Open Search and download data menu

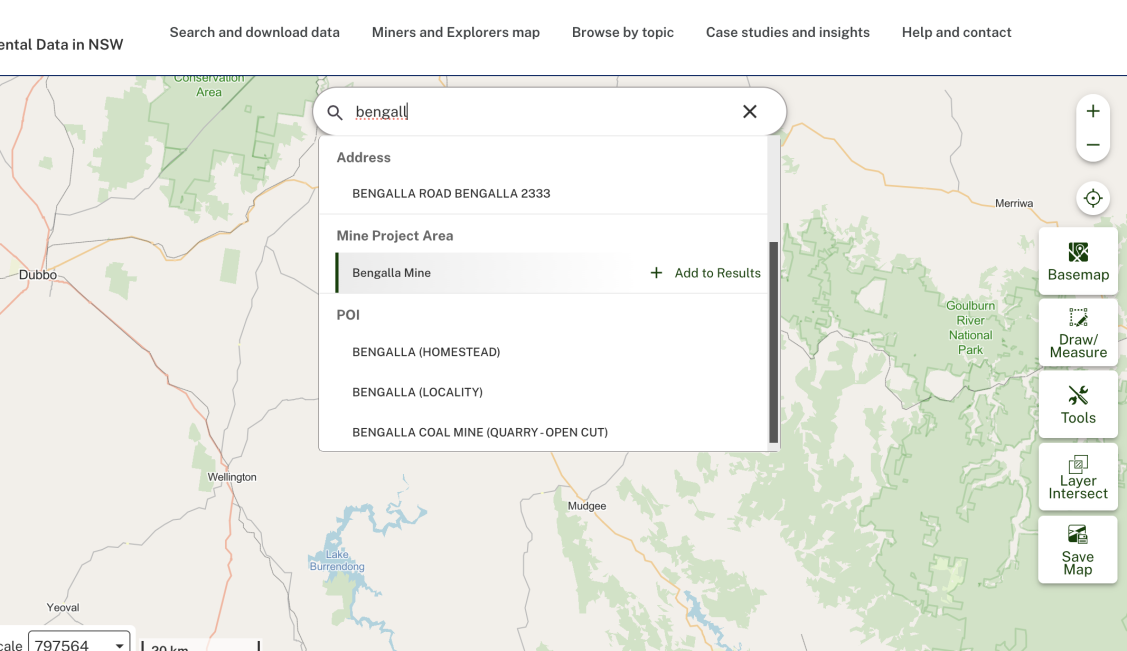pyautogui.click(x=254, y=32)
